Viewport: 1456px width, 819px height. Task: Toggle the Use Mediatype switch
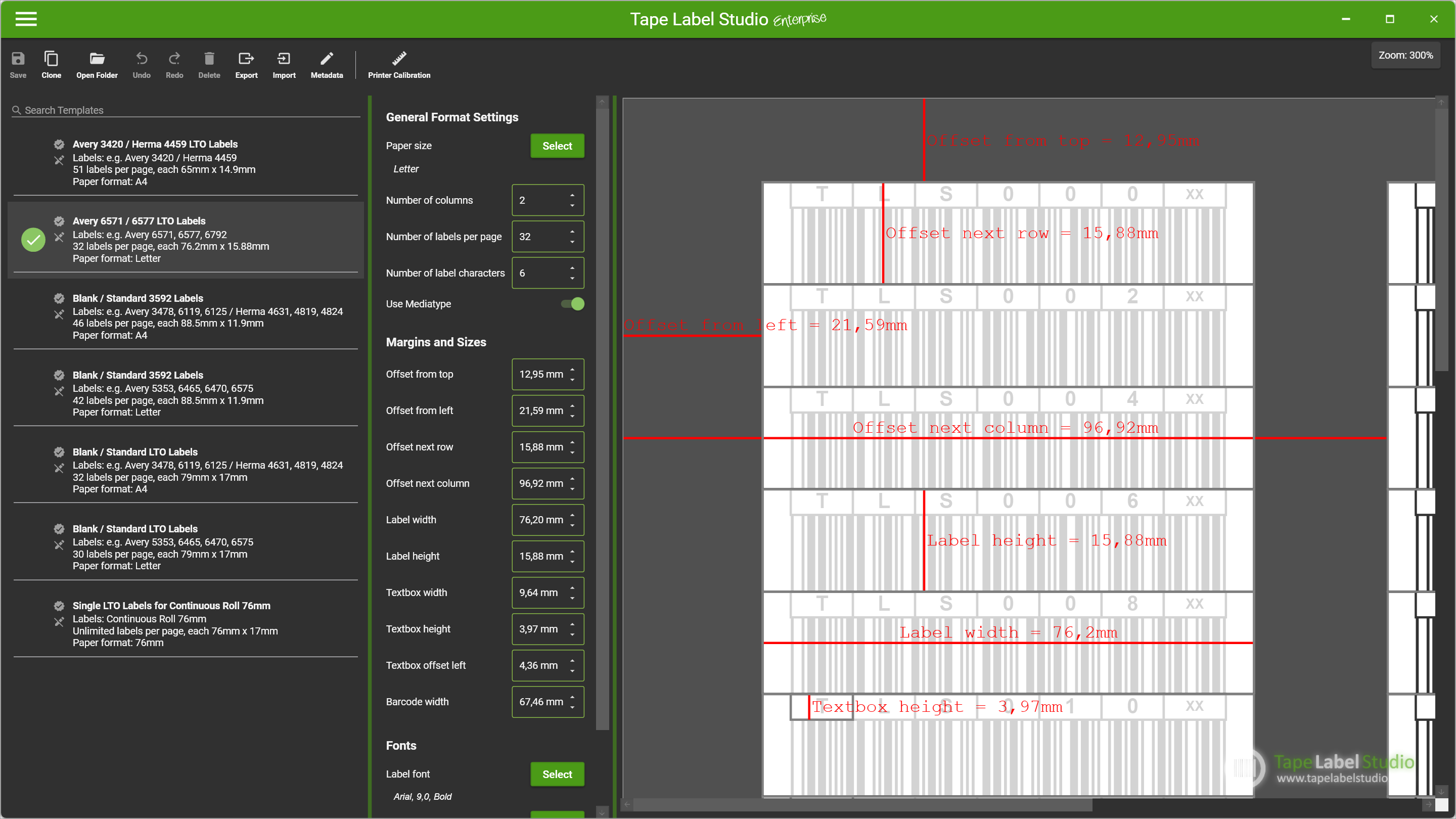tap(572, 304)
